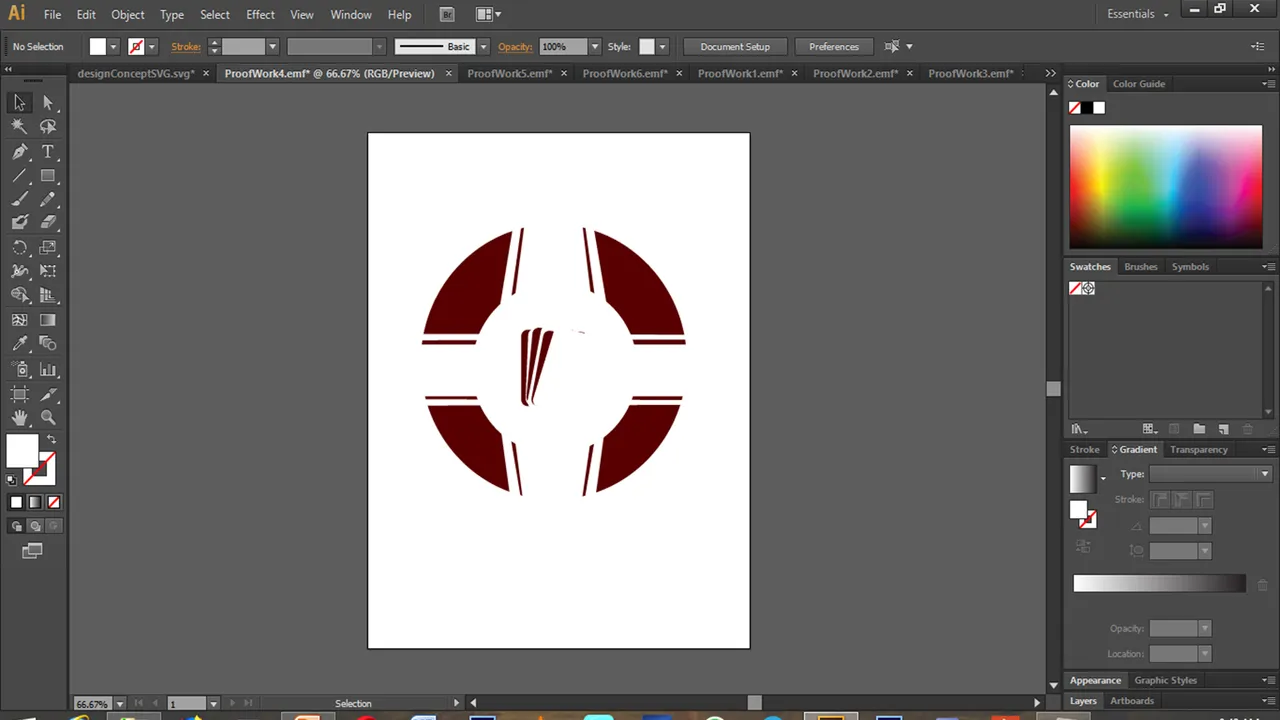Select the Gradient tool in toolbox
Image resolution: width=1280 pixels, height=720 pixels.
[47, 320]
